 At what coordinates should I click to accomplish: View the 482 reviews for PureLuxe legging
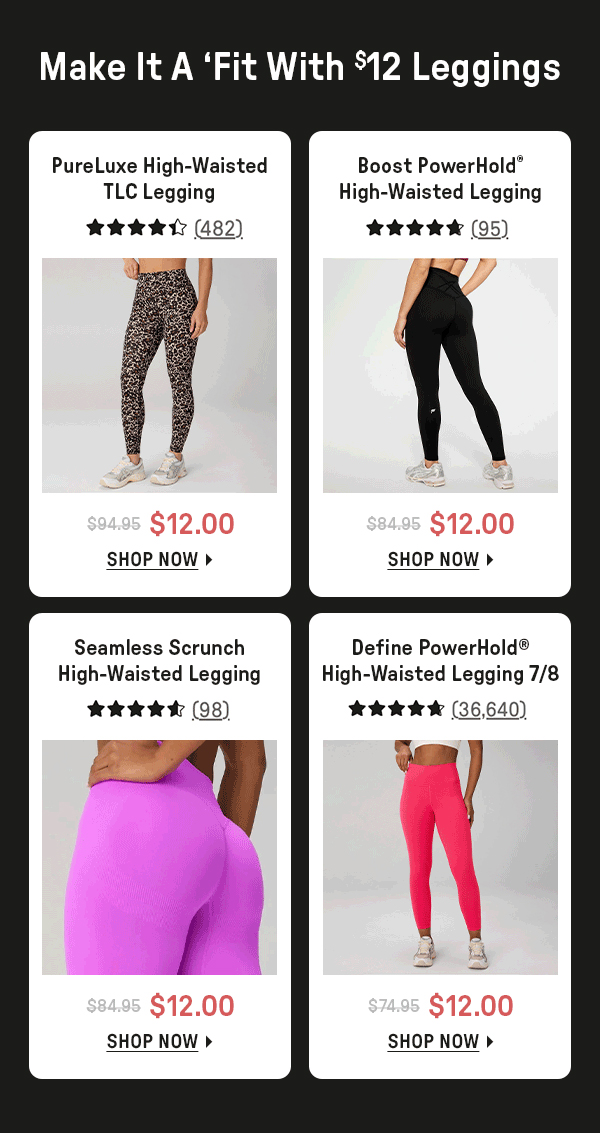point(218,228)
